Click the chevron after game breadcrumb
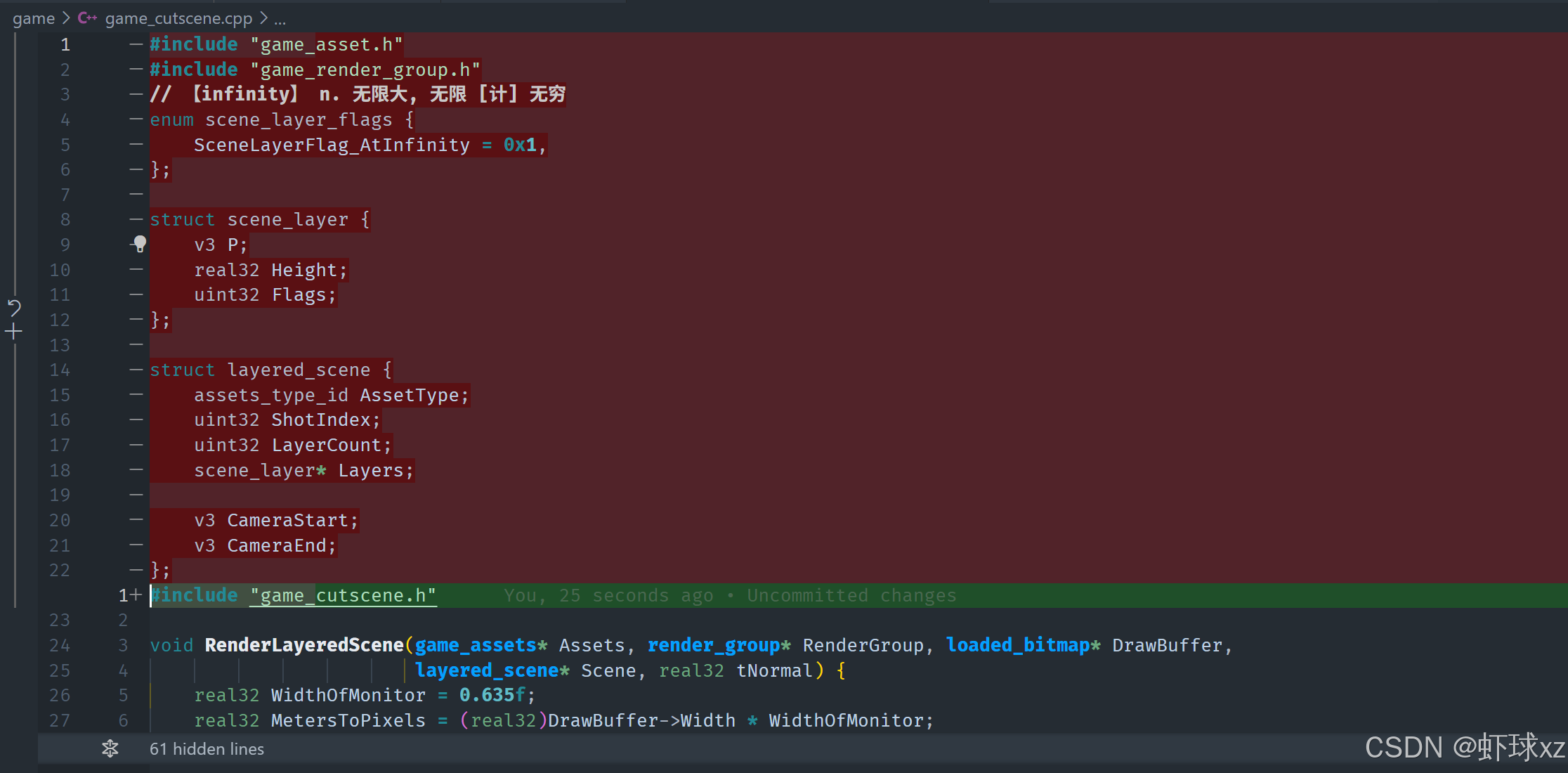This screenshot has width=1568, height=773. pos(66,18)
